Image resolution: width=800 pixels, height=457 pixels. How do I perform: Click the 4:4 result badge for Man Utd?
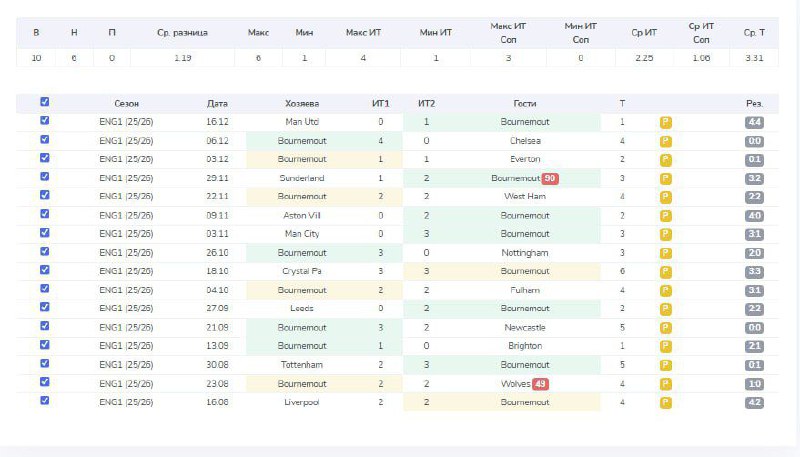point(754,122)
